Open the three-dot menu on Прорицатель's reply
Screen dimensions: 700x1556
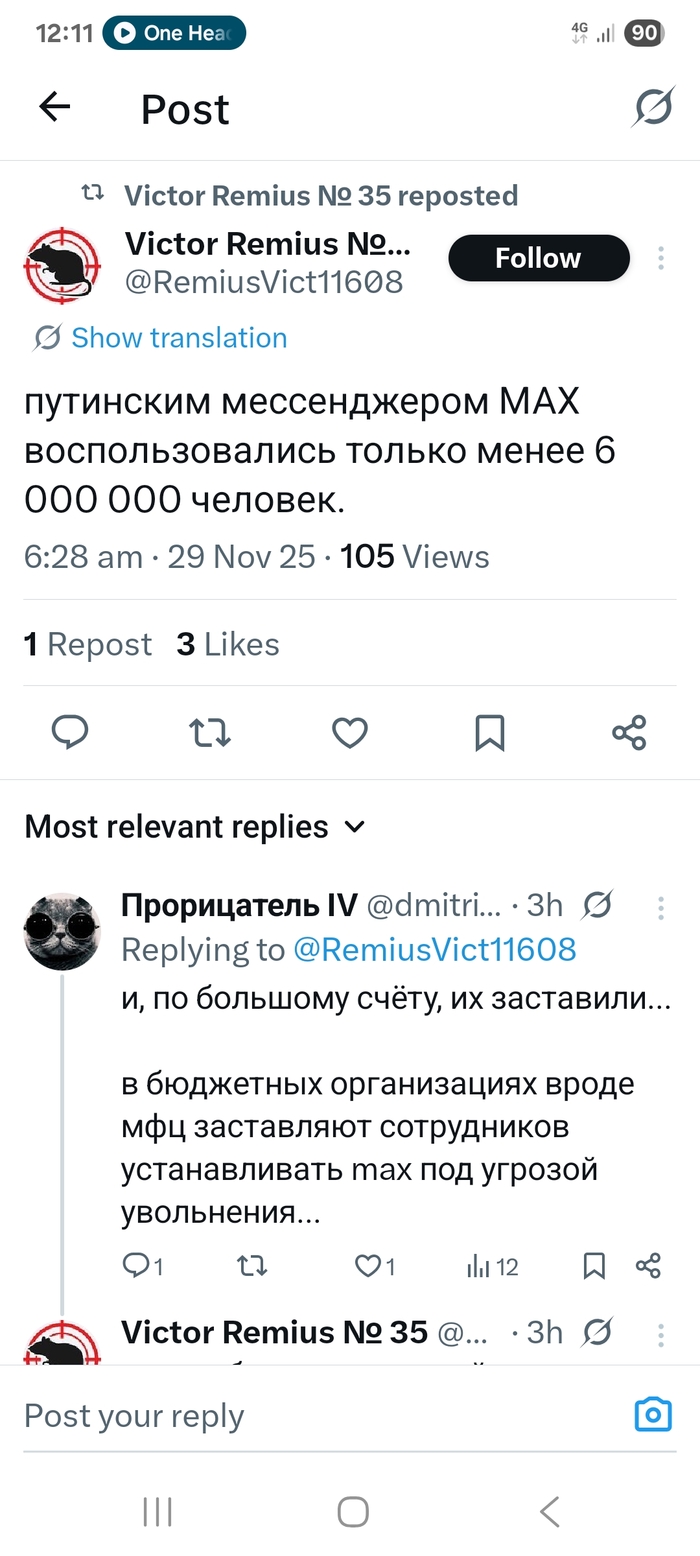660,908
